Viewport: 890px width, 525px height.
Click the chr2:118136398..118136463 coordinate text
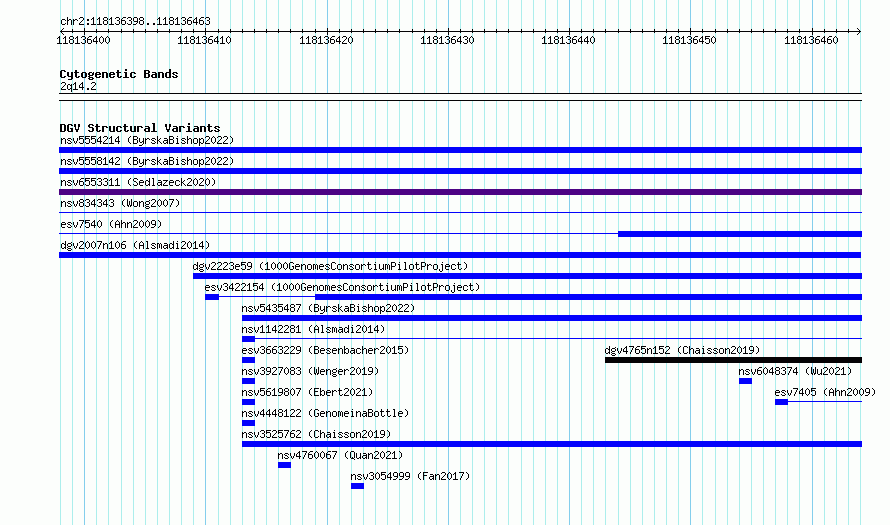click(135, 21)
